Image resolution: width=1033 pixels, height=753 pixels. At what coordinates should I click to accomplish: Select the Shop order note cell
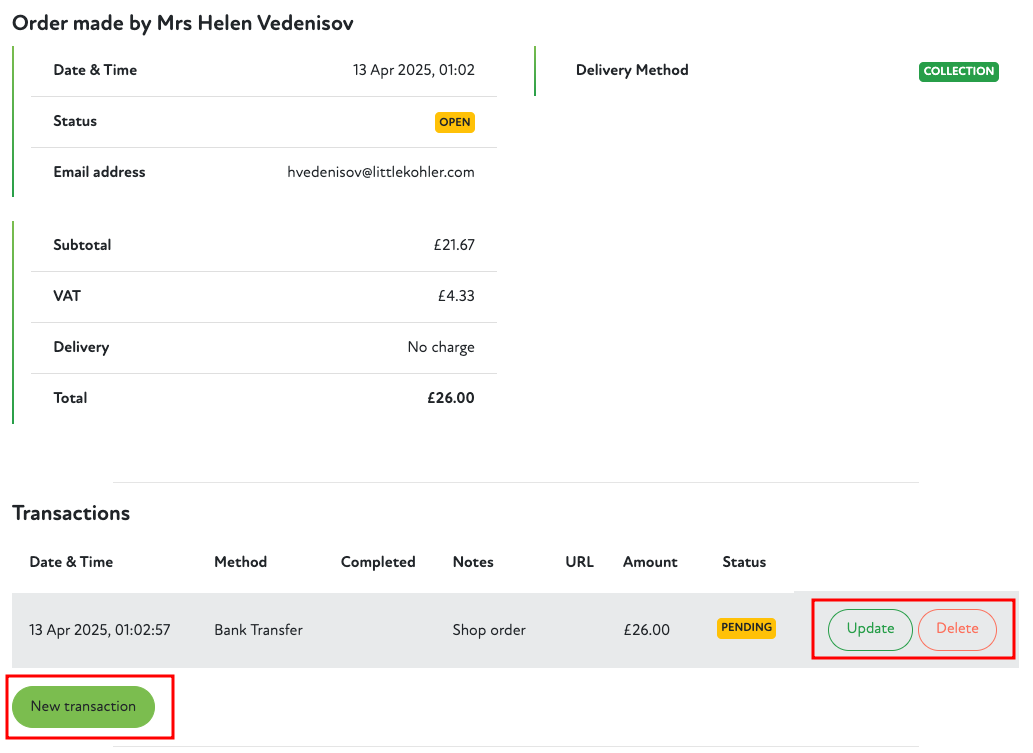(x=489, y=630)
